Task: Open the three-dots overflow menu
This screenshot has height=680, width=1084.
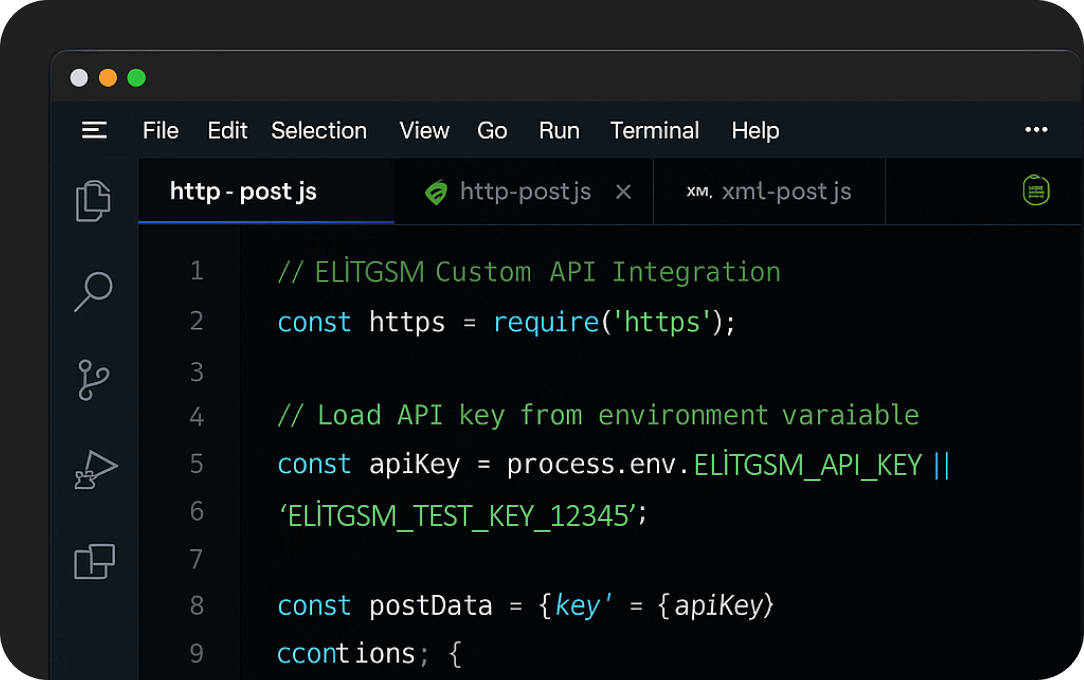Action: pos(1036,129)
